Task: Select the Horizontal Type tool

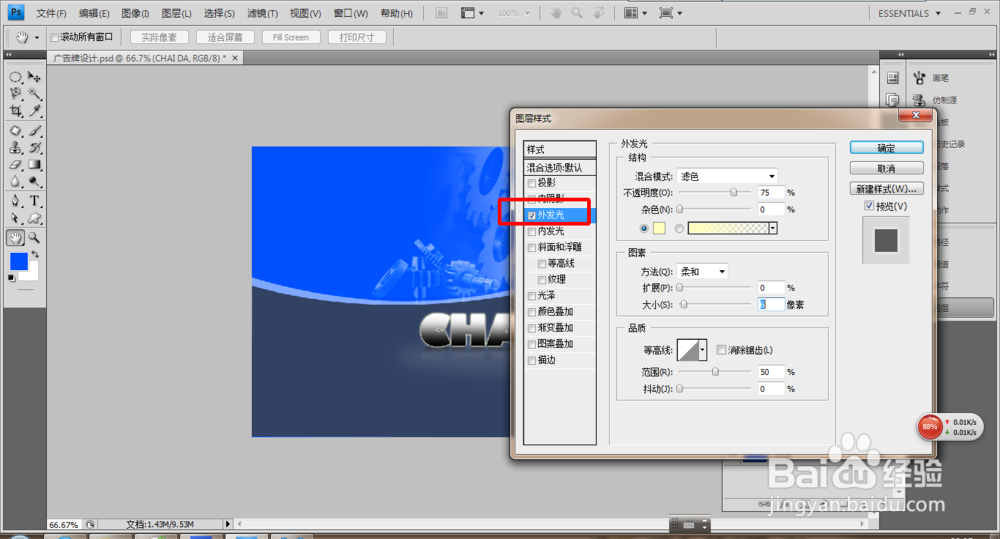Action: (x=34, y=201)
